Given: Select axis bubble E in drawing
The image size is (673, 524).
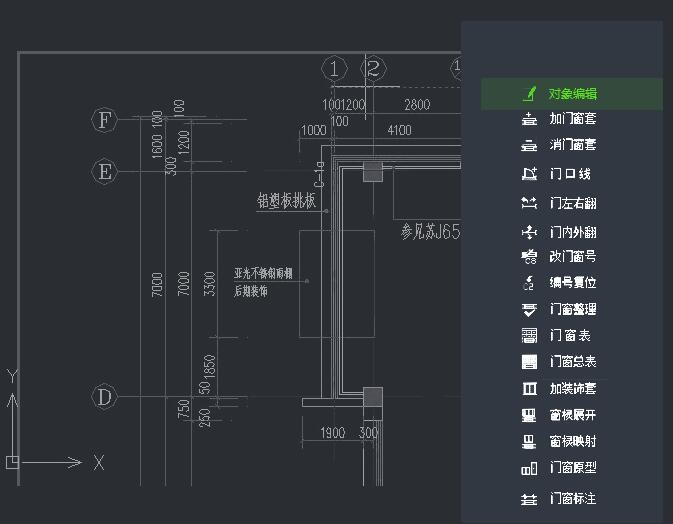Looking at the screenshot, I should (x=104, y=172).
